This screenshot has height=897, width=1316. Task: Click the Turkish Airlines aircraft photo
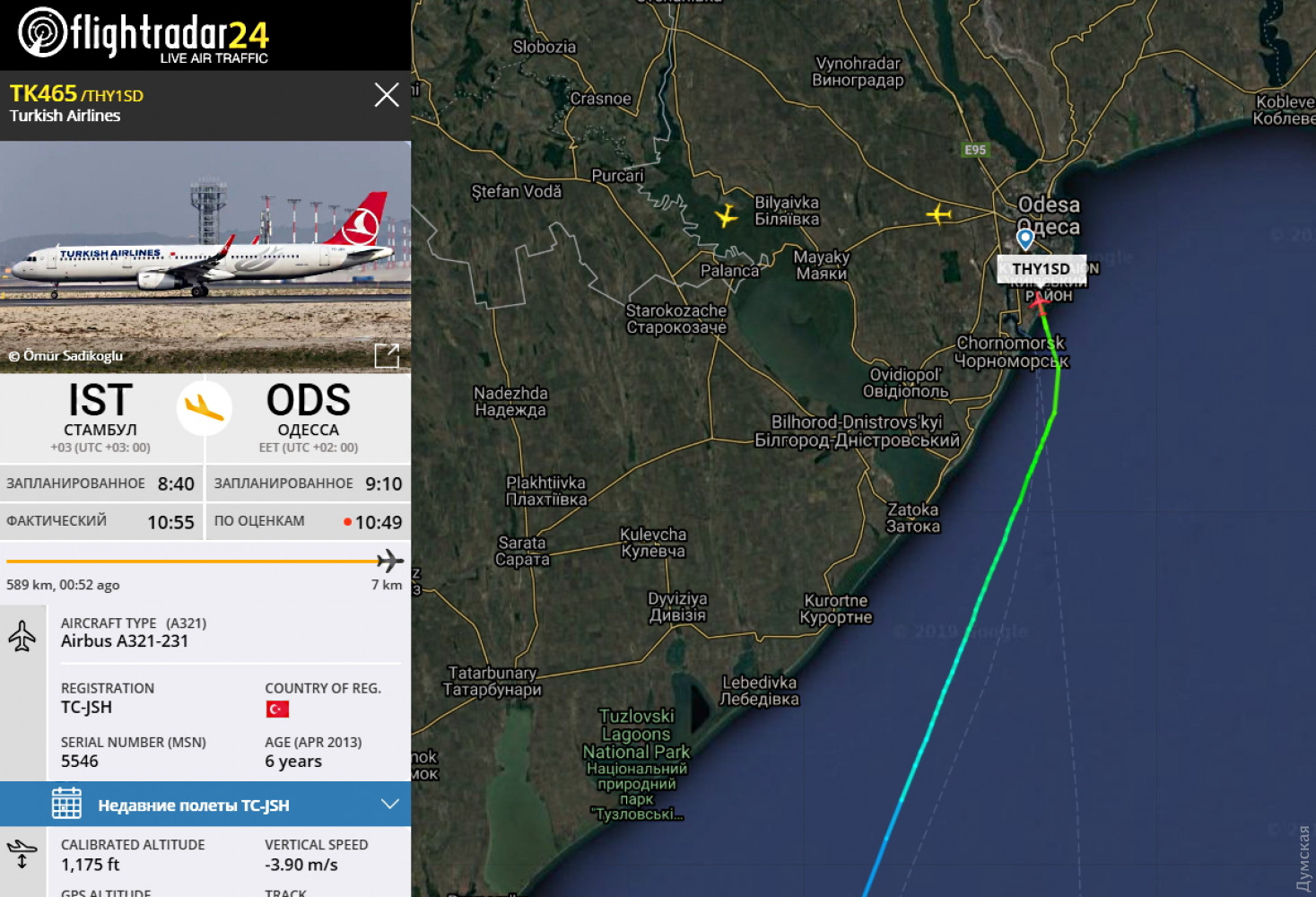pyautogui.click(x=205, y=257)
